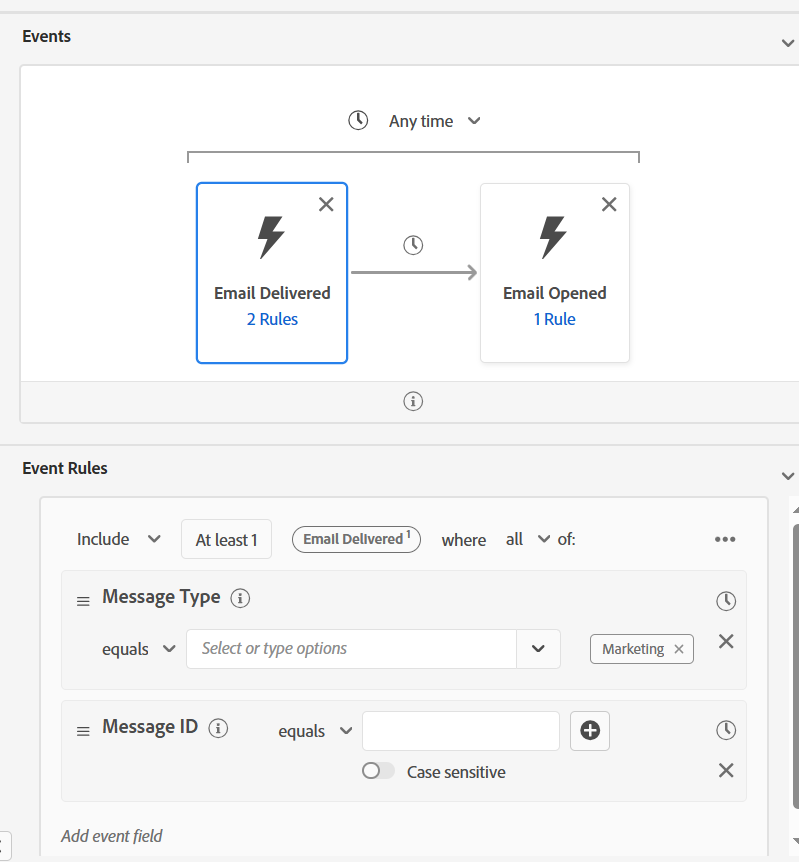Image resolution: width=799 pixels, height=862 pixels.
Task: Click the info icon below the events canvas
Action: 413,401
